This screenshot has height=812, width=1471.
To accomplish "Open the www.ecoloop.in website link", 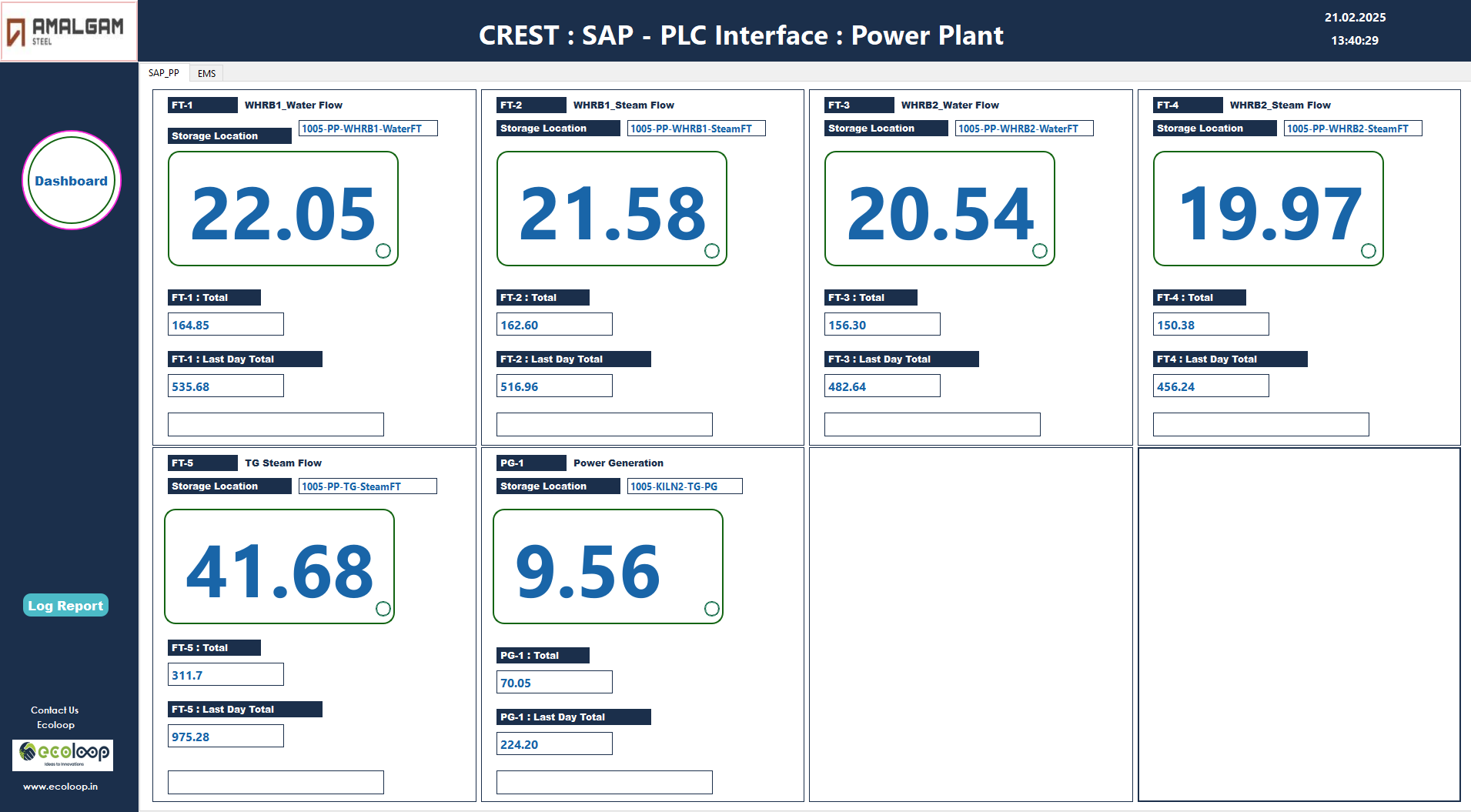I will [x=62, y=787].
